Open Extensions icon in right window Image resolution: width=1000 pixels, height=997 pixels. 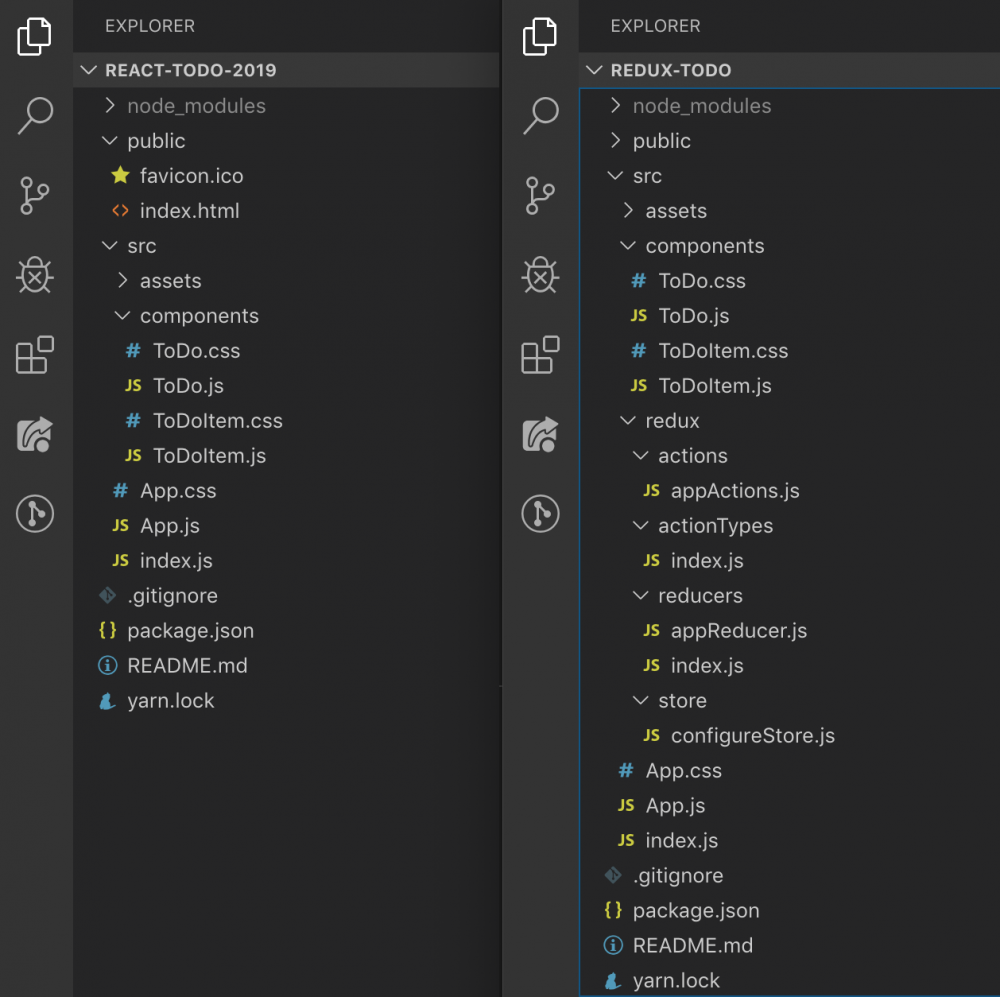coord(540,355)
